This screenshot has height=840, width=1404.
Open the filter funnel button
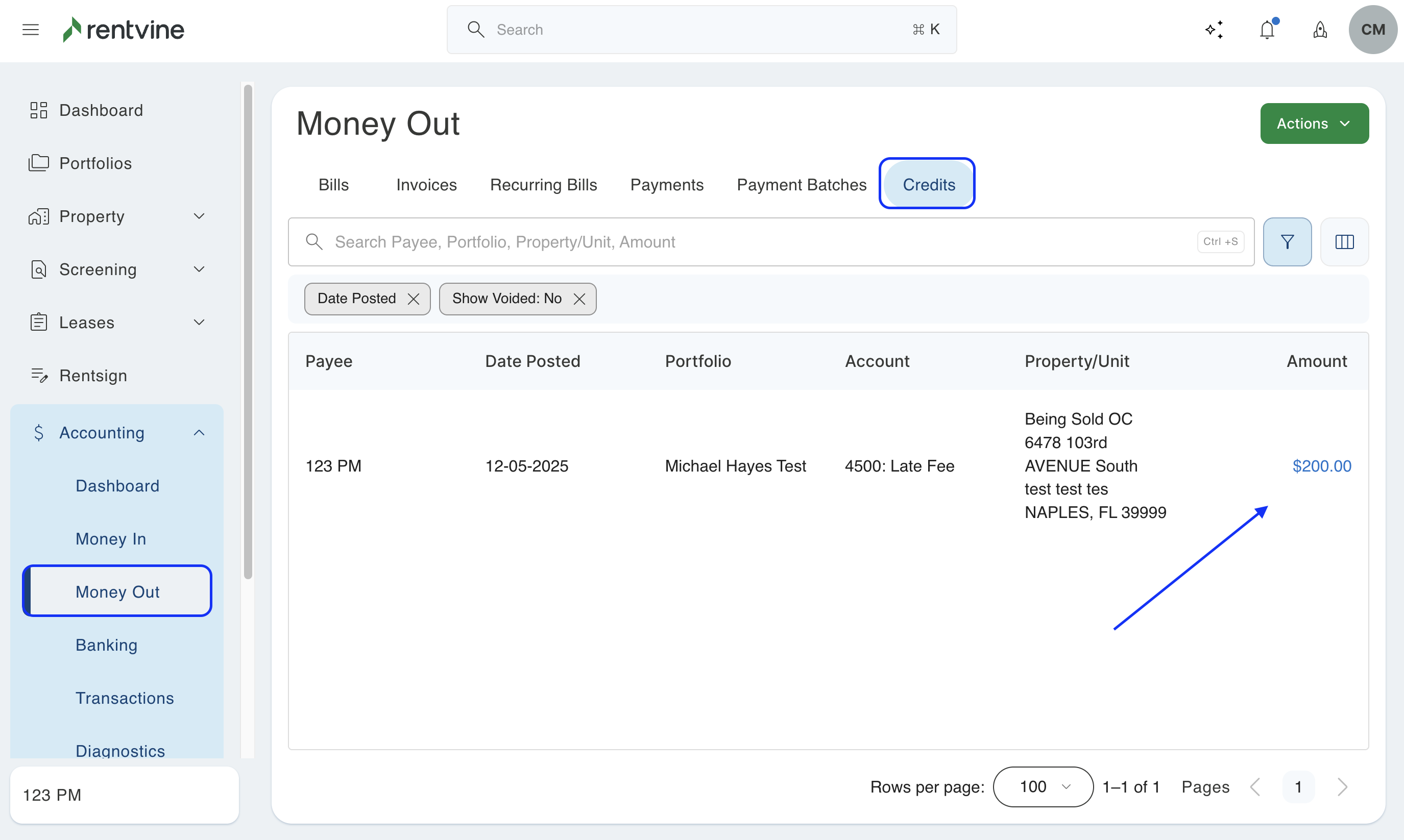(1287, 242)
